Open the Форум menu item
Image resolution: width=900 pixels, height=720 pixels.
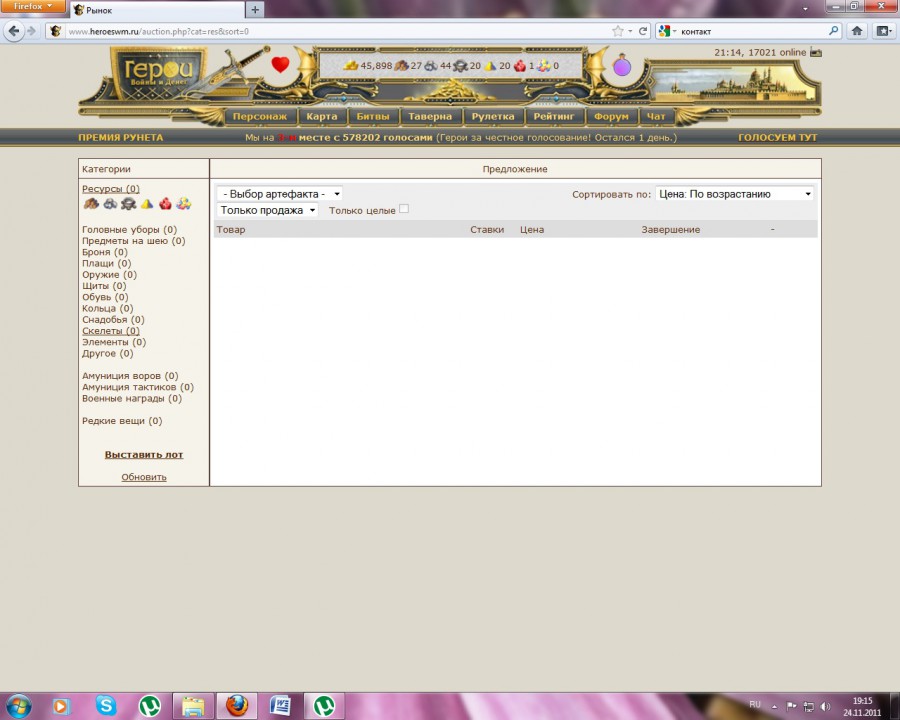611,116
